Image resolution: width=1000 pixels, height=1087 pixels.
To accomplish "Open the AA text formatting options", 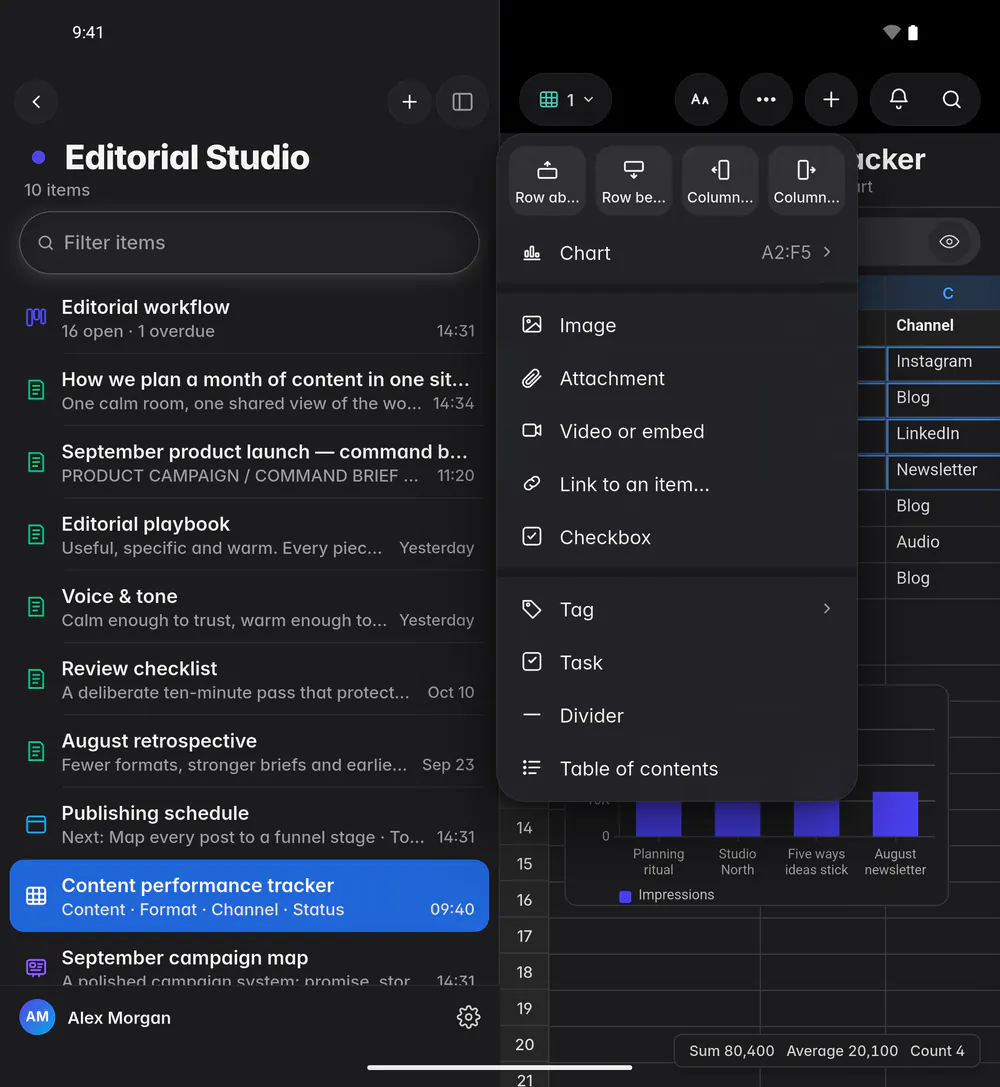I will (701, 100).
